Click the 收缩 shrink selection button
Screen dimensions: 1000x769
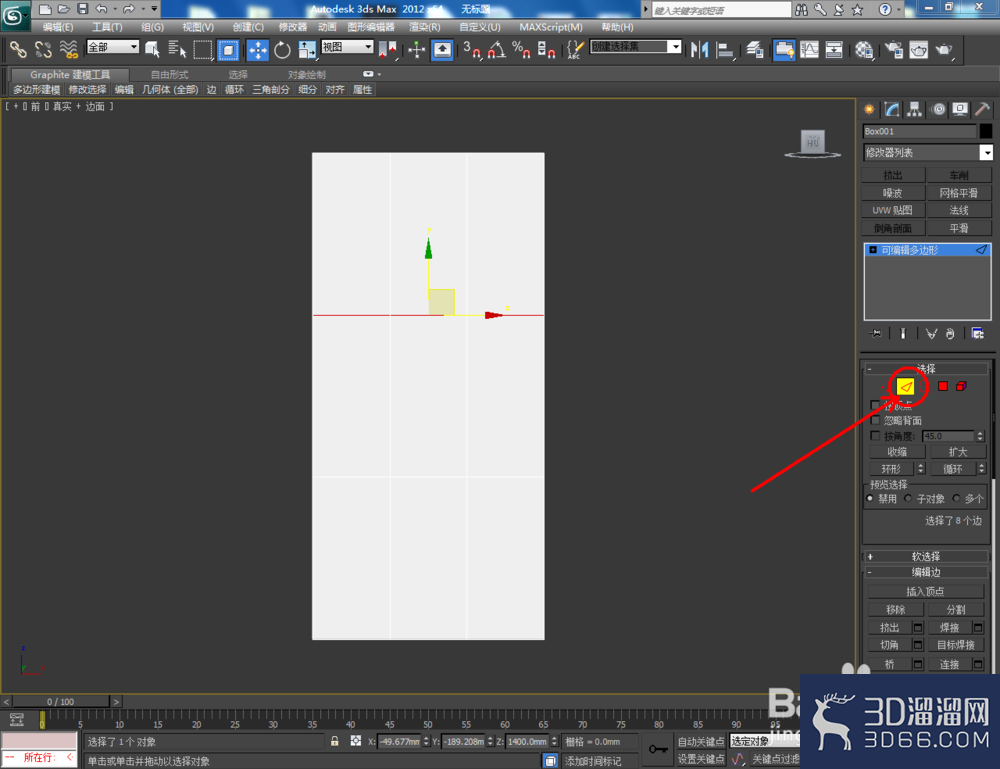(x=897, y=451)
